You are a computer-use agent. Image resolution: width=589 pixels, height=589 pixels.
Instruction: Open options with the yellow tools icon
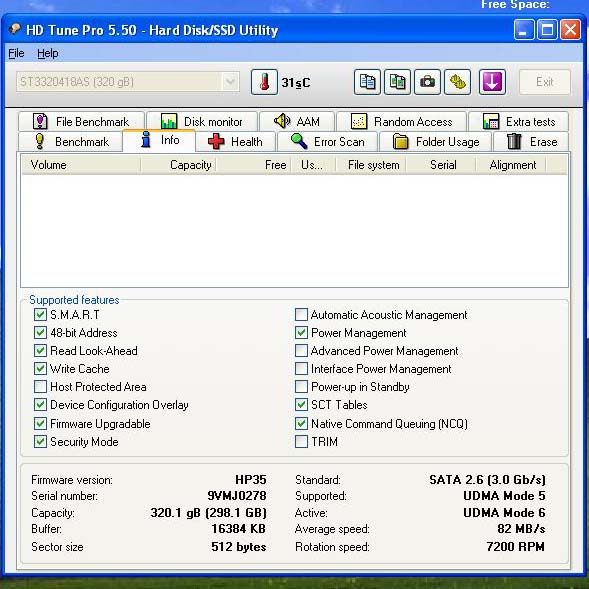pos(457,82)
